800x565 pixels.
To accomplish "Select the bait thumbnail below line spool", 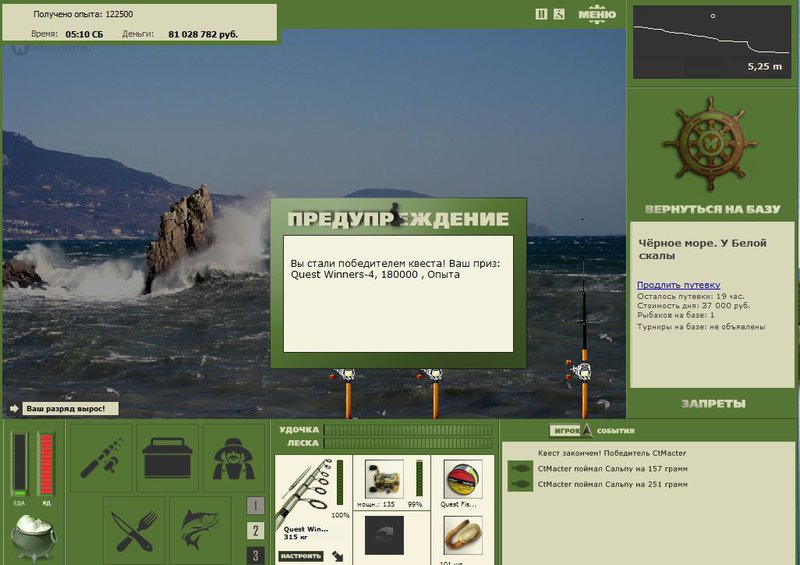I will [463, 535].
